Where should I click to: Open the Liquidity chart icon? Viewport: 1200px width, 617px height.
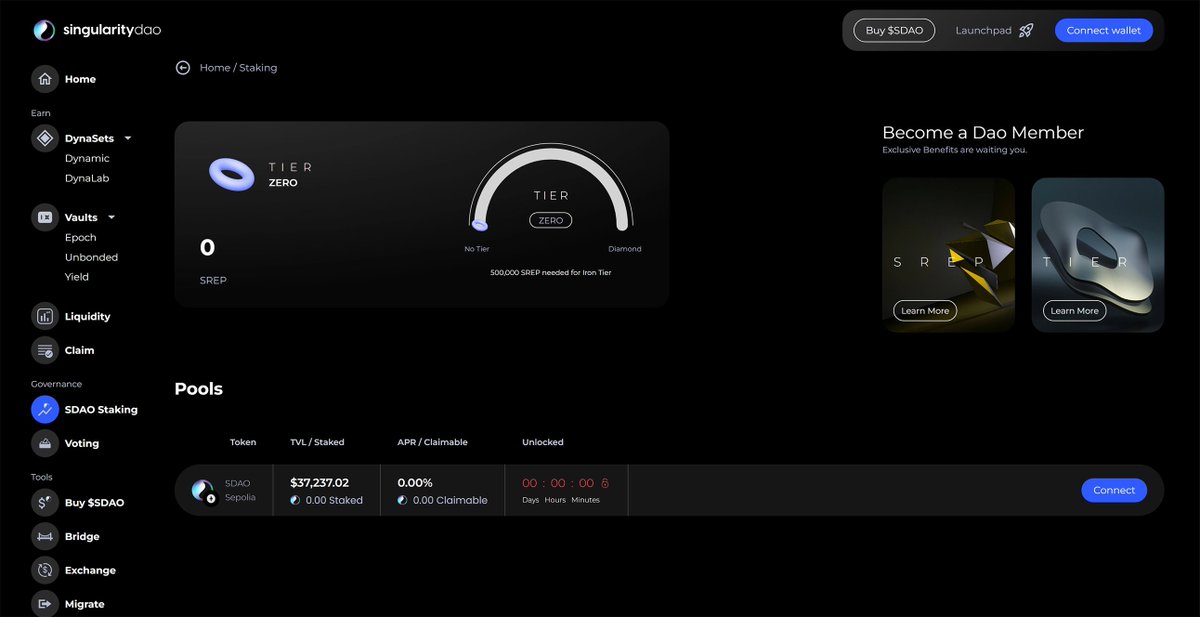[x=44, y=316]
